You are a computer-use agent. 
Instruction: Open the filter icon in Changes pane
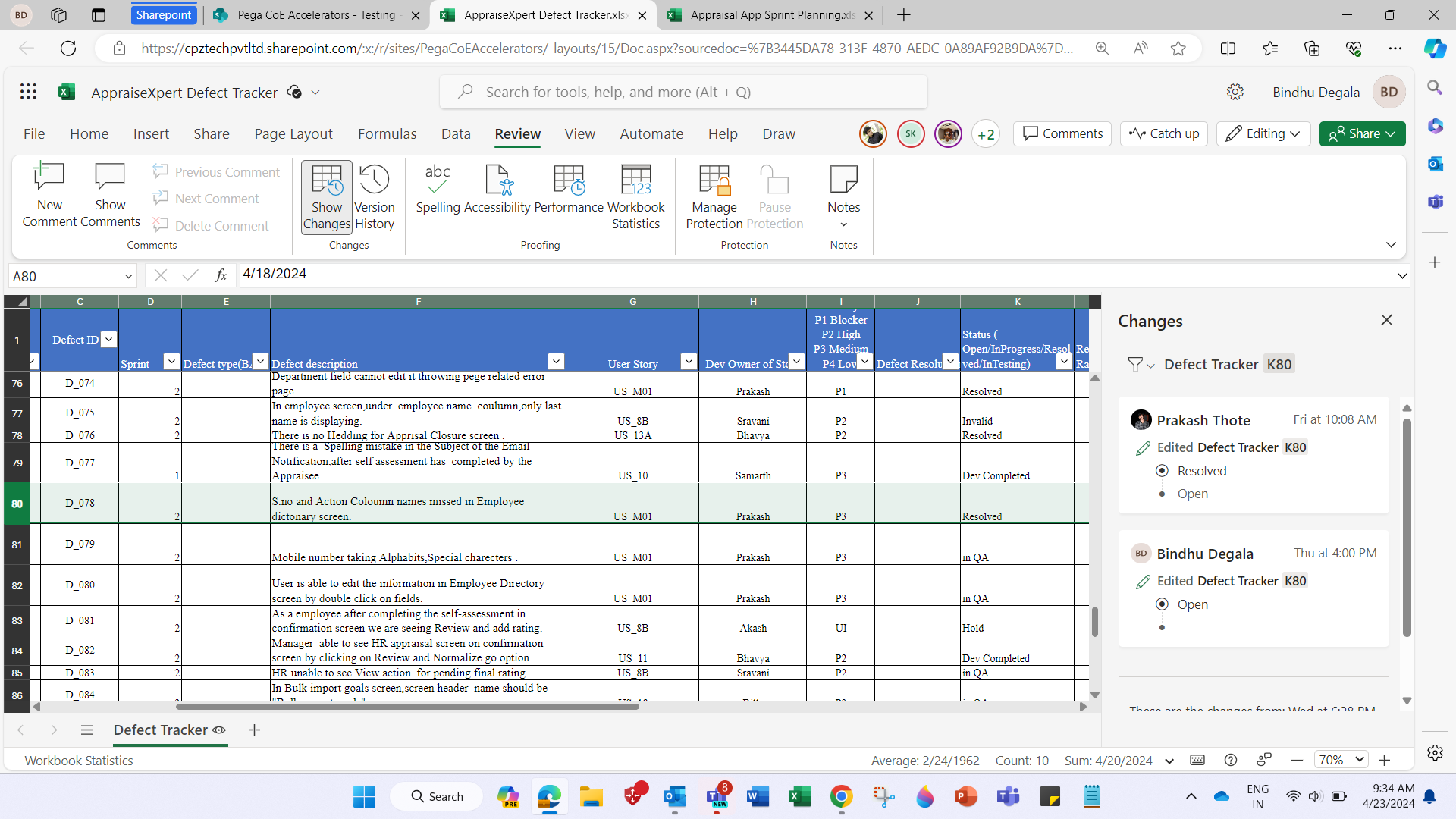1141,365
